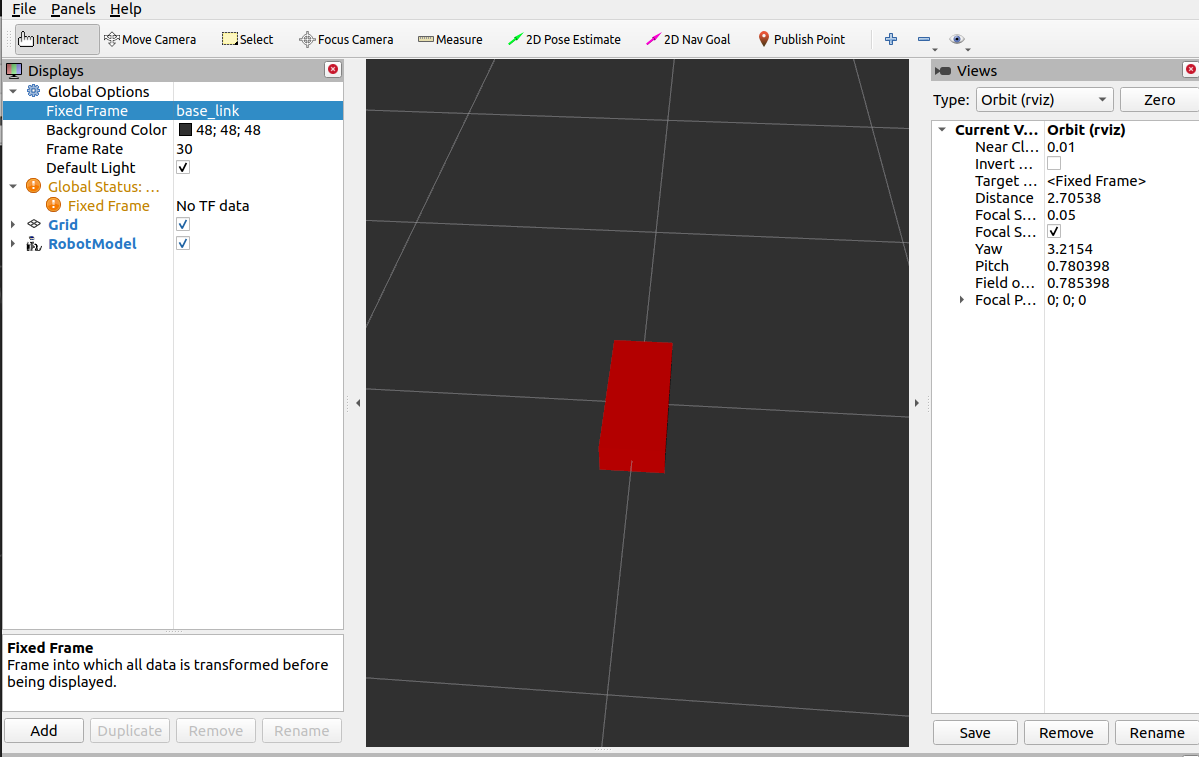1199x757 pixels.
Task: Click the No TF data status text
Action: pos(213,205)
